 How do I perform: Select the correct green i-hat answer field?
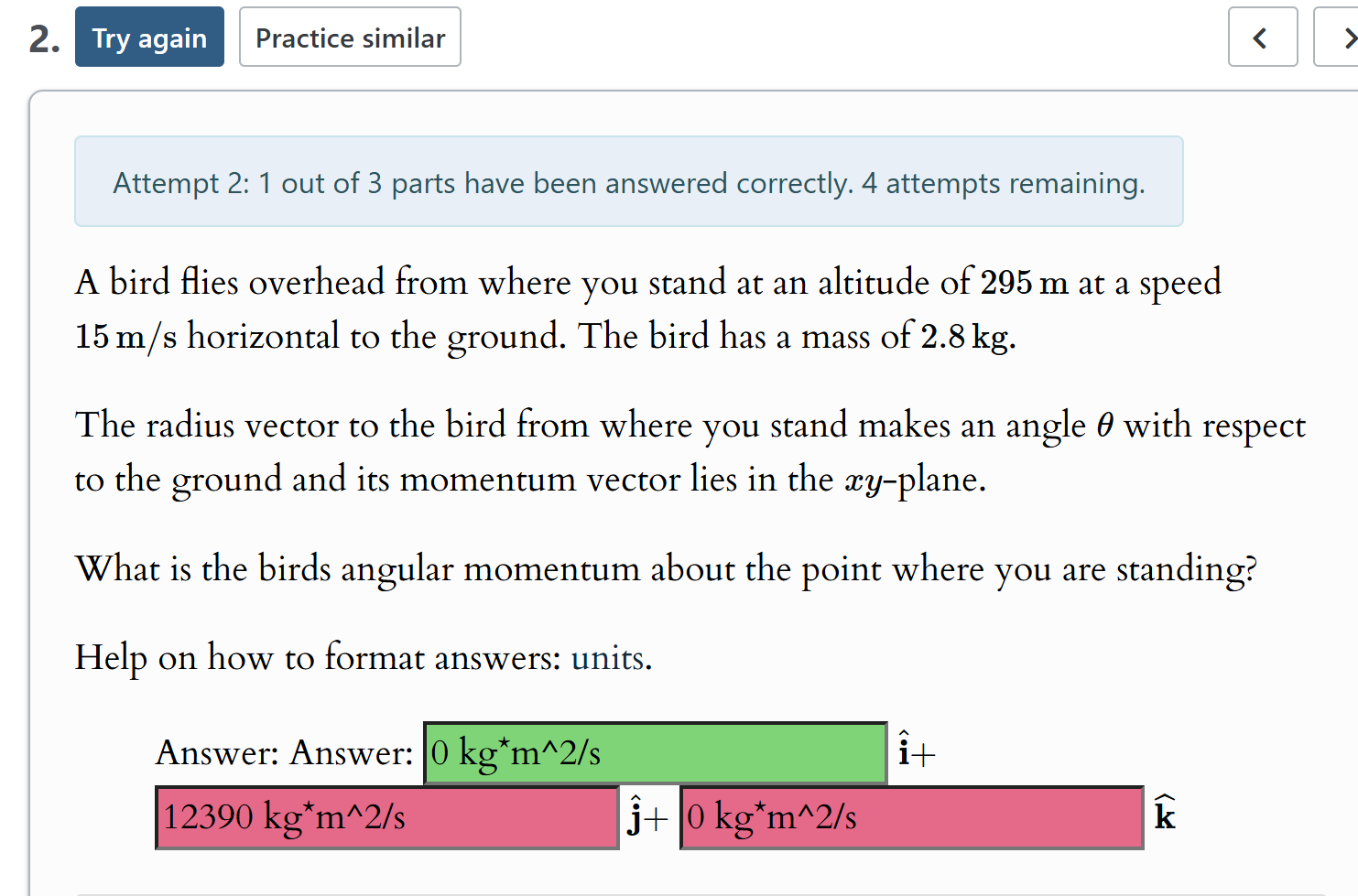pos(655,752)
